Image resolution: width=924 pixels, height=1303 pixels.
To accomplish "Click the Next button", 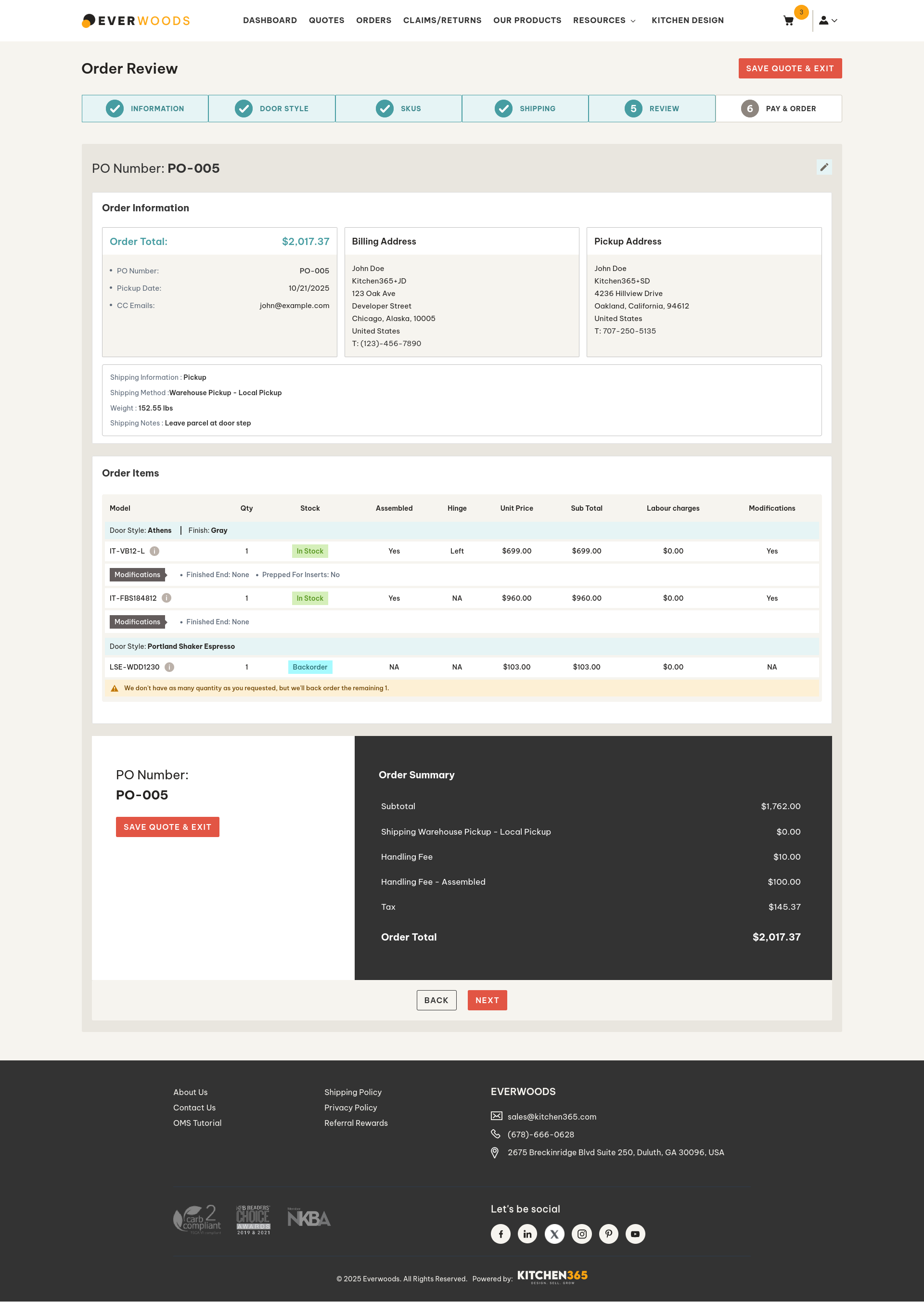I will click(487, 1000).
